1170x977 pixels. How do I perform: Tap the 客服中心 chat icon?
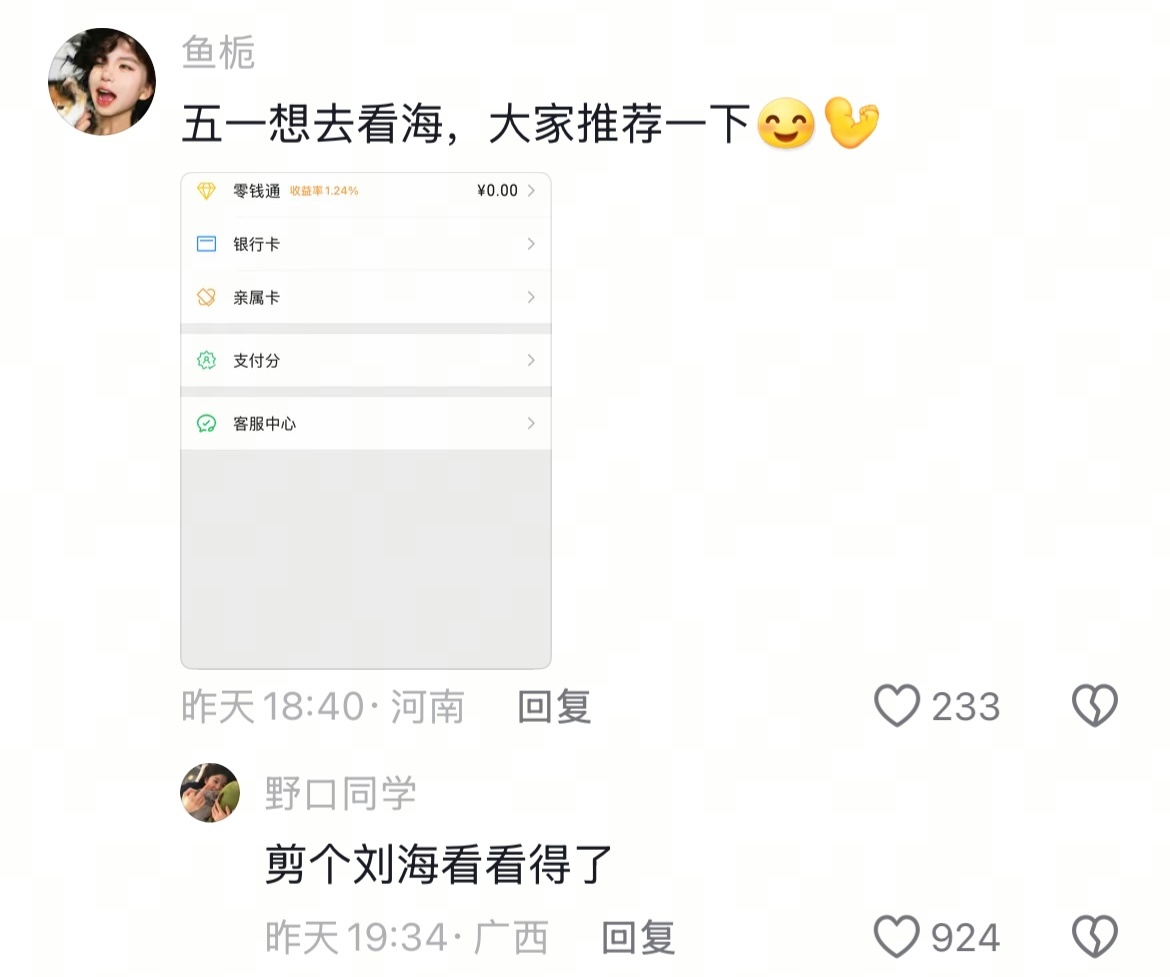point(206,424)
